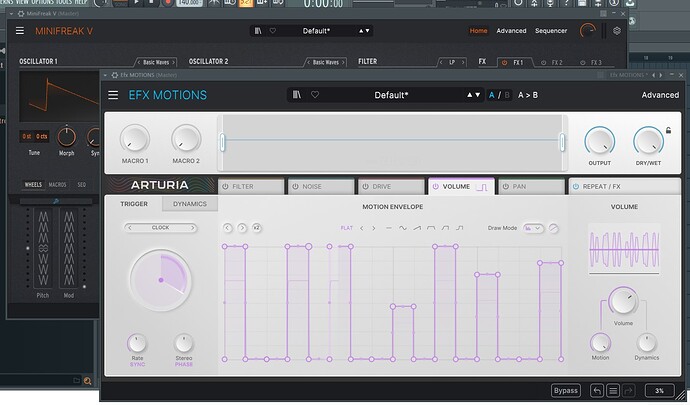Screen dimensions: 690x405
Task: Click the wrench icon above MiniFreak wheels
Action: pos(56,201)
